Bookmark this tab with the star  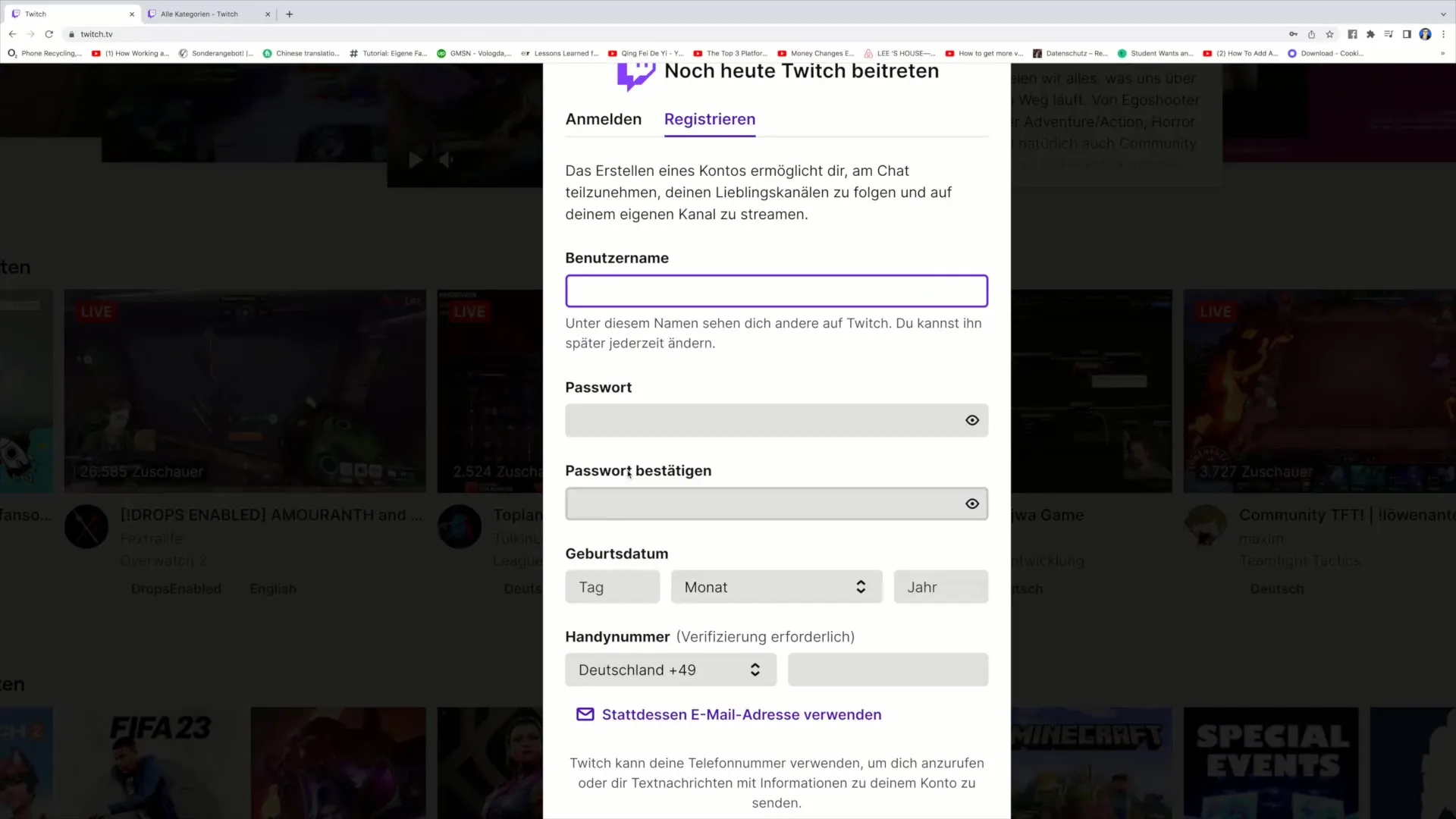coord(1329,34)
